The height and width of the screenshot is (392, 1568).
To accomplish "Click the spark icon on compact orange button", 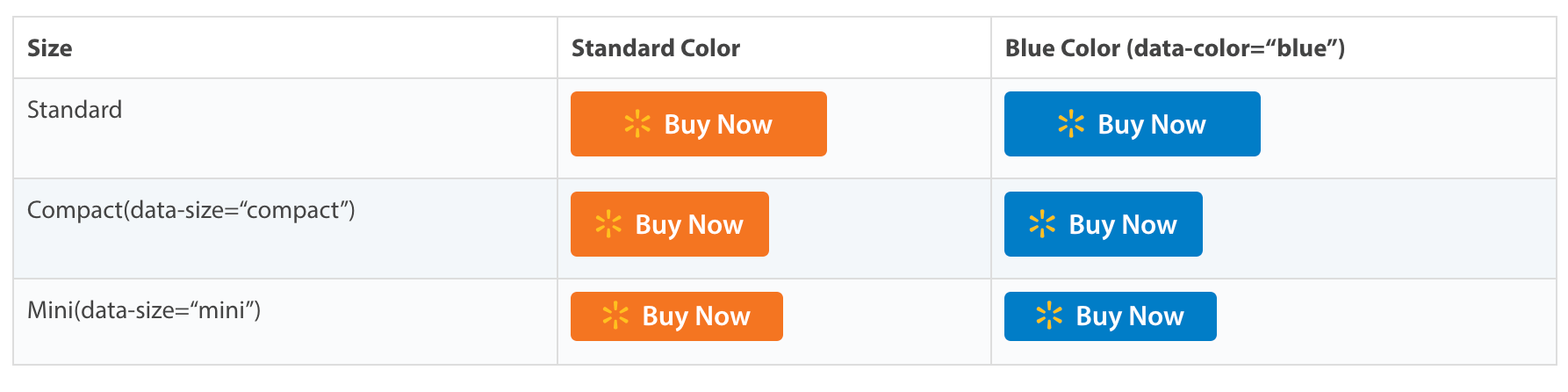I will pyautogui.click(x=608, y=224).
